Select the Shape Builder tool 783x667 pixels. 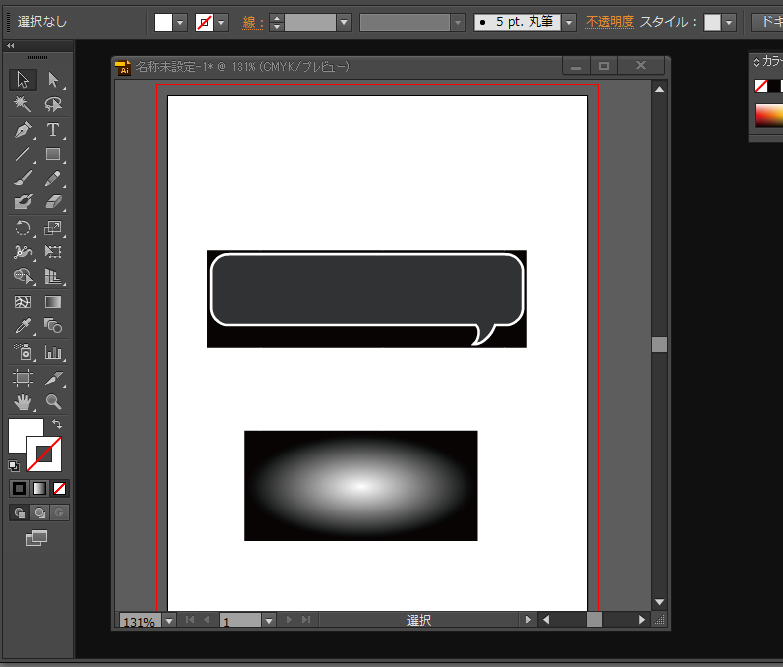tap(23, 276)
